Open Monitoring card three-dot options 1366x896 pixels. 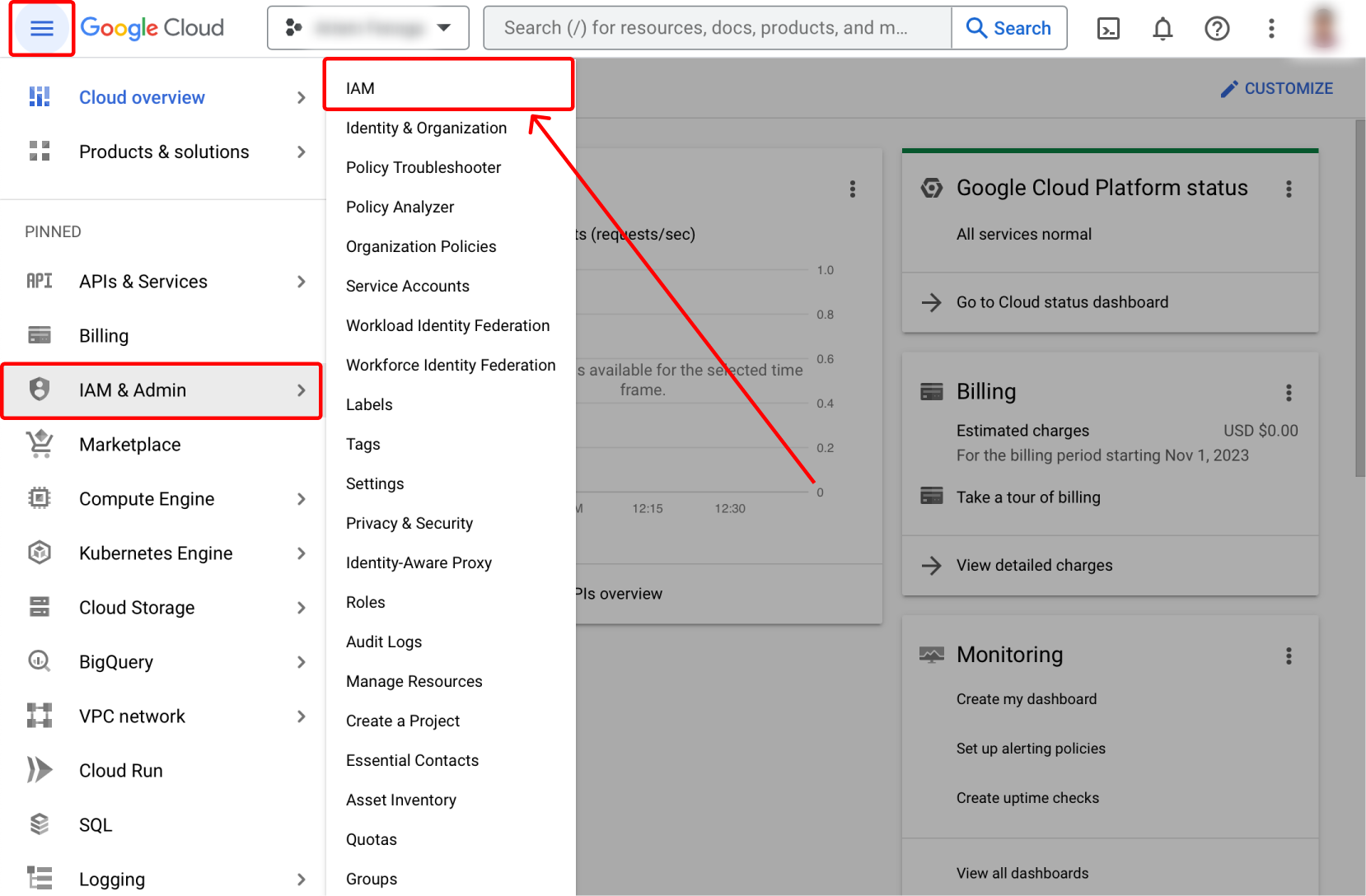(x=1289, y=656)
